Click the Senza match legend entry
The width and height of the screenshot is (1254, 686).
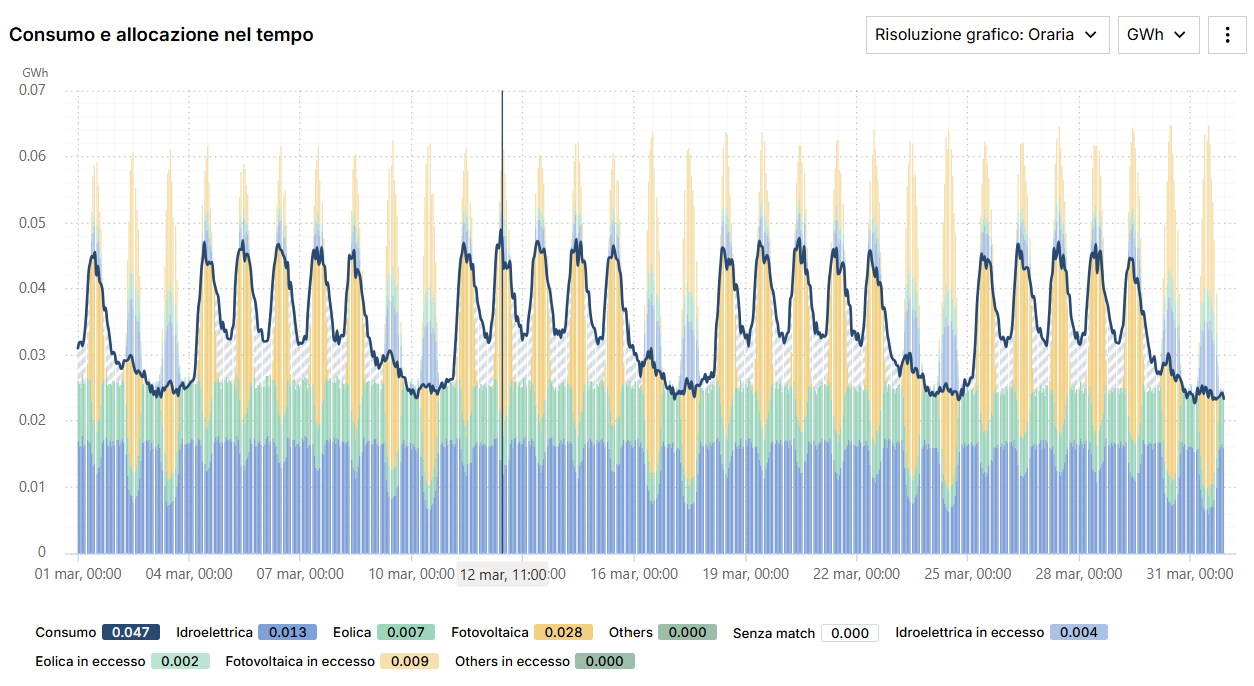click(806, 633)
